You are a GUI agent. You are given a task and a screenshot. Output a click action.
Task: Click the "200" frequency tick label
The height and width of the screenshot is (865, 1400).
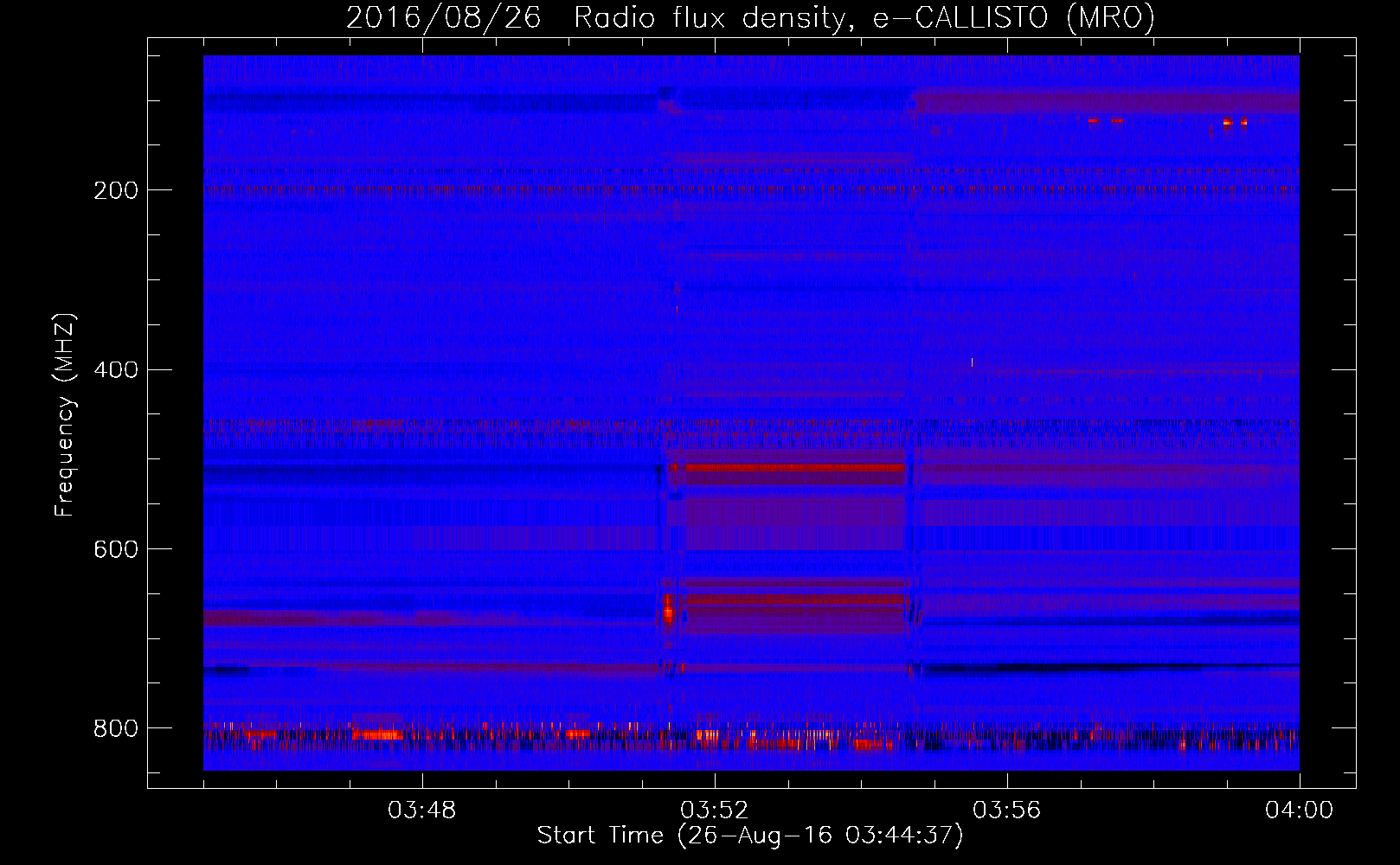point(116,190)
